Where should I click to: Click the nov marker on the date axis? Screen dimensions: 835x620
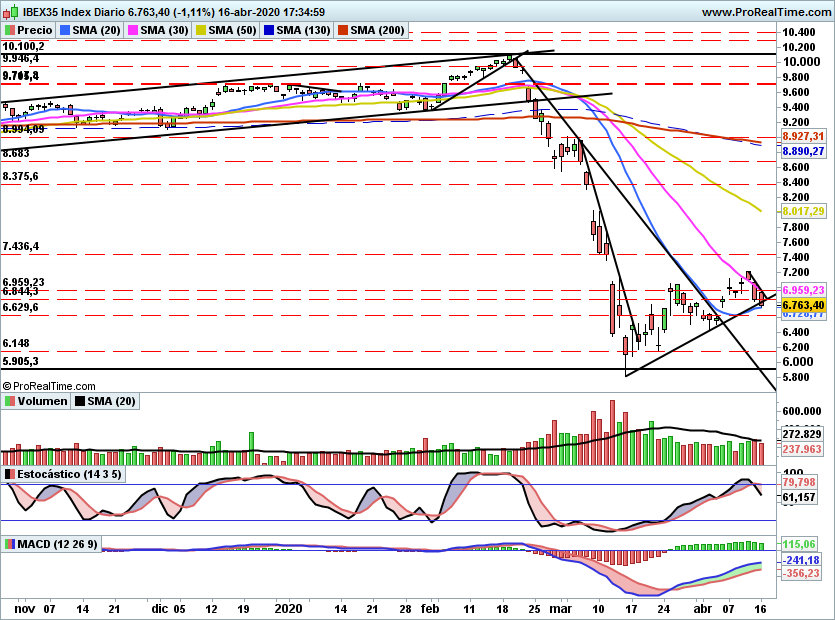click(x=25, y=609)
